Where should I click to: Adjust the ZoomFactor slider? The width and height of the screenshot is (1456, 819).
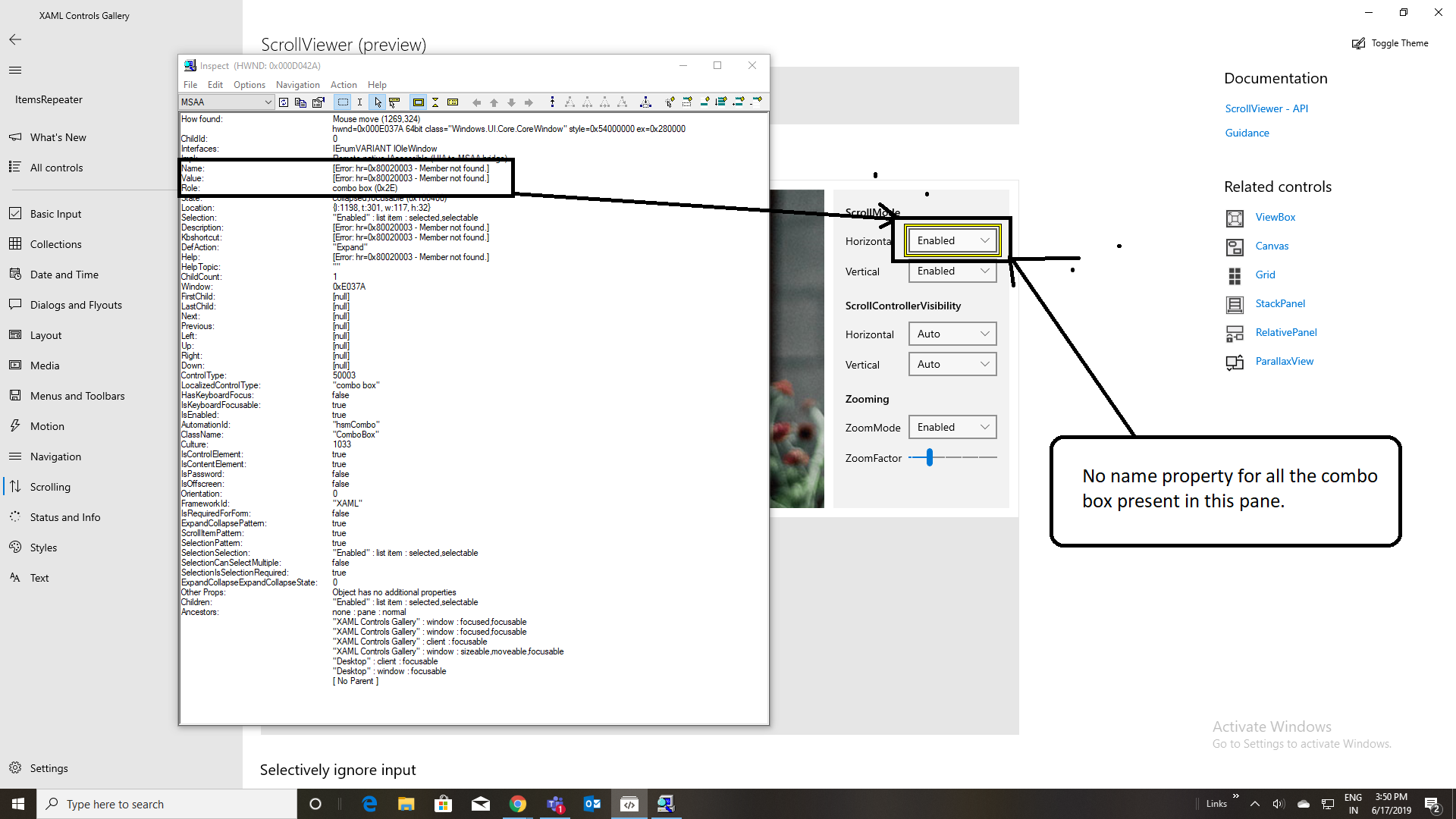930,457
